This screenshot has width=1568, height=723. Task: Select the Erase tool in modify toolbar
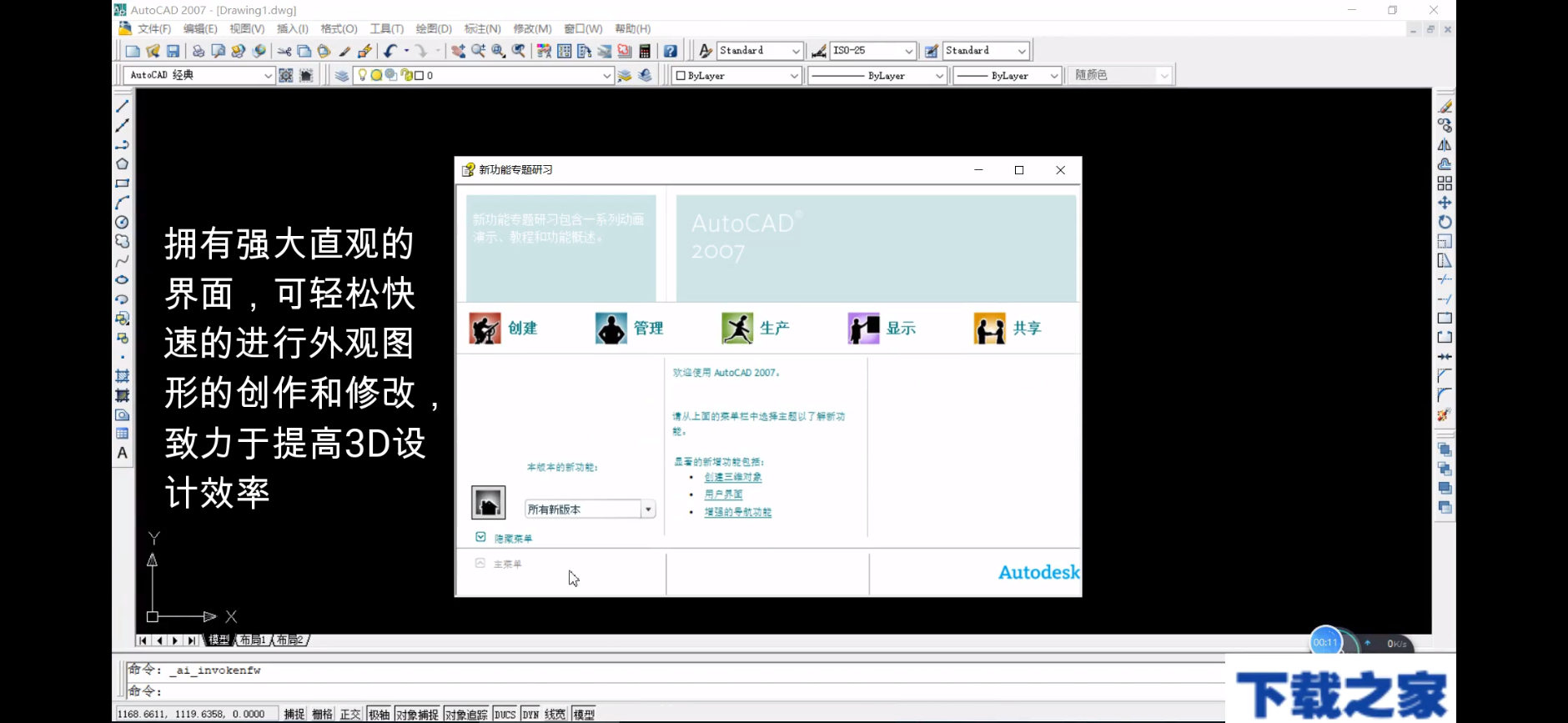1445,107
